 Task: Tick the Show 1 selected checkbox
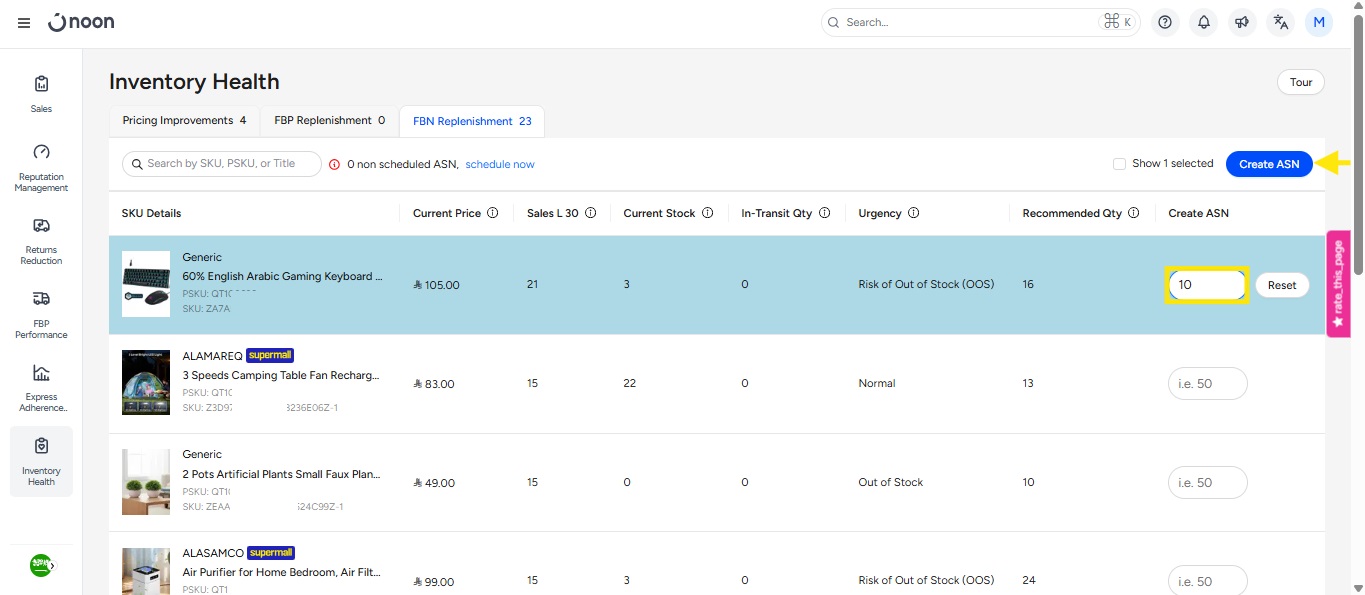pos(1119,164)
